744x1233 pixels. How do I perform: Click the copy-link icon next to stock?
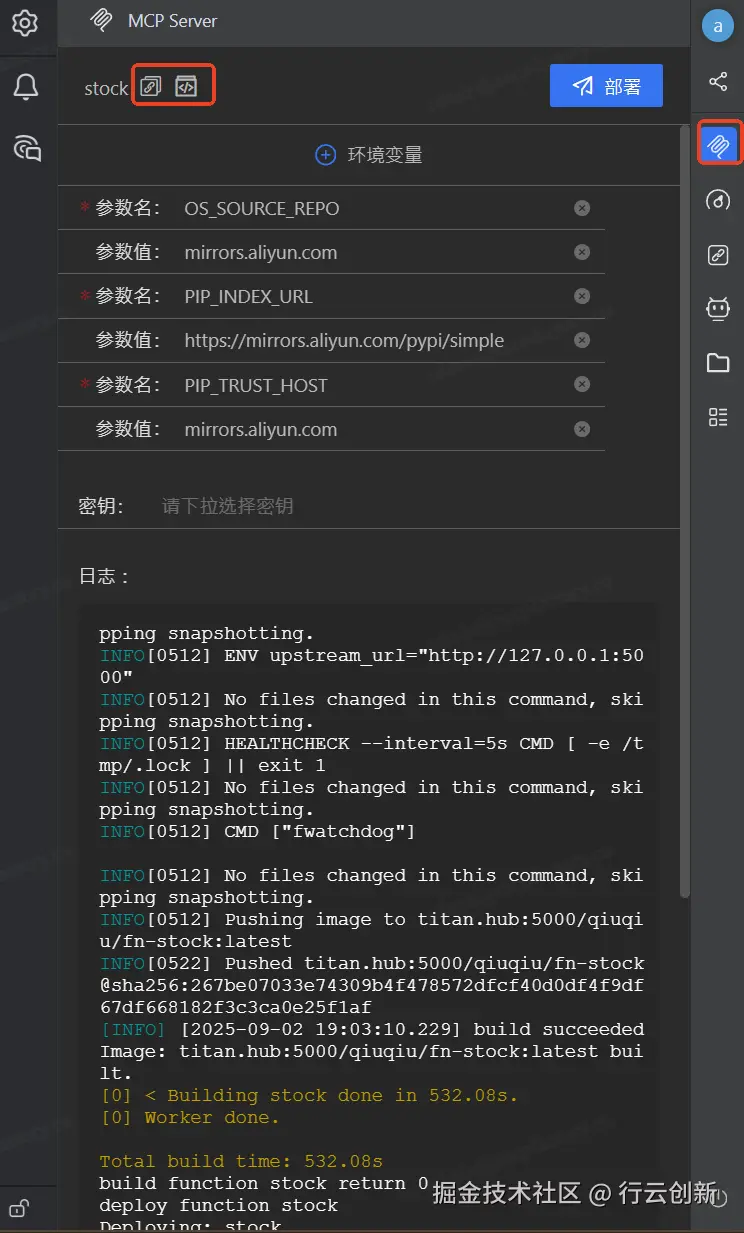pyautogui.click(x=150, y=87)
